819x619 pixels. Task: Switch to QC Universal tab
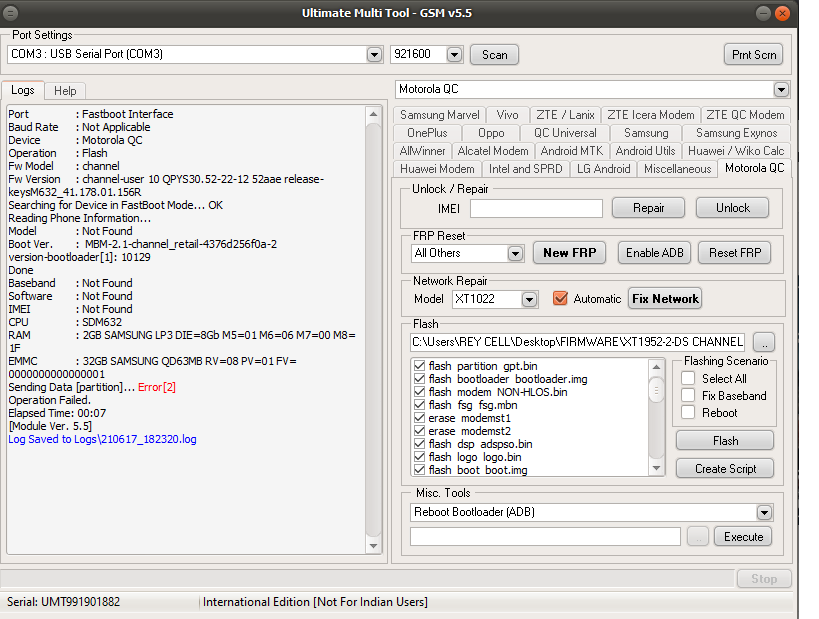(x=565, y=133)
